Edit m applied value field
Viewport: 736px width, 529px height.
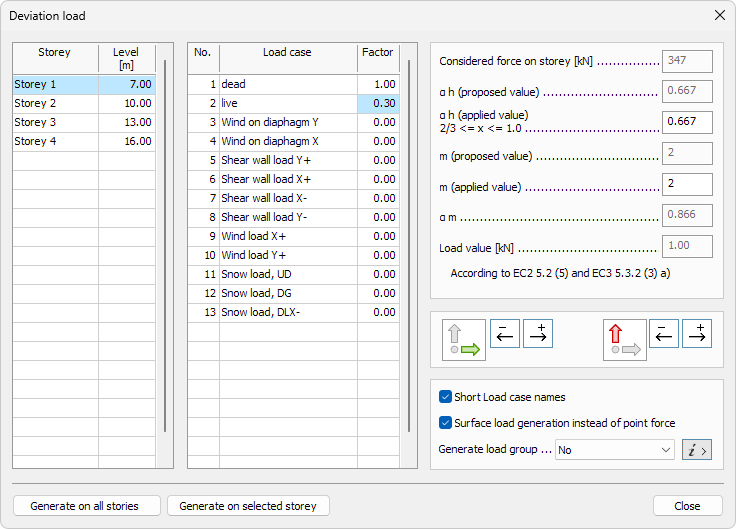point(687,184)
